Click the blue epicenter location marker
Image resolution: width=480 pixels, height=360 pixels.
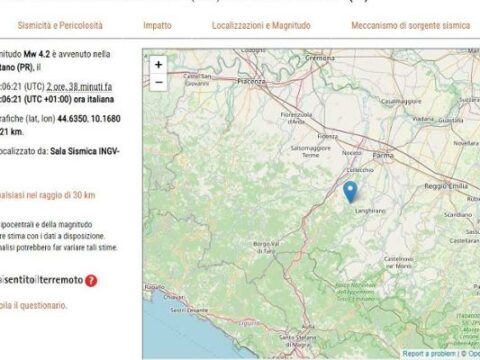pos(350,192)
